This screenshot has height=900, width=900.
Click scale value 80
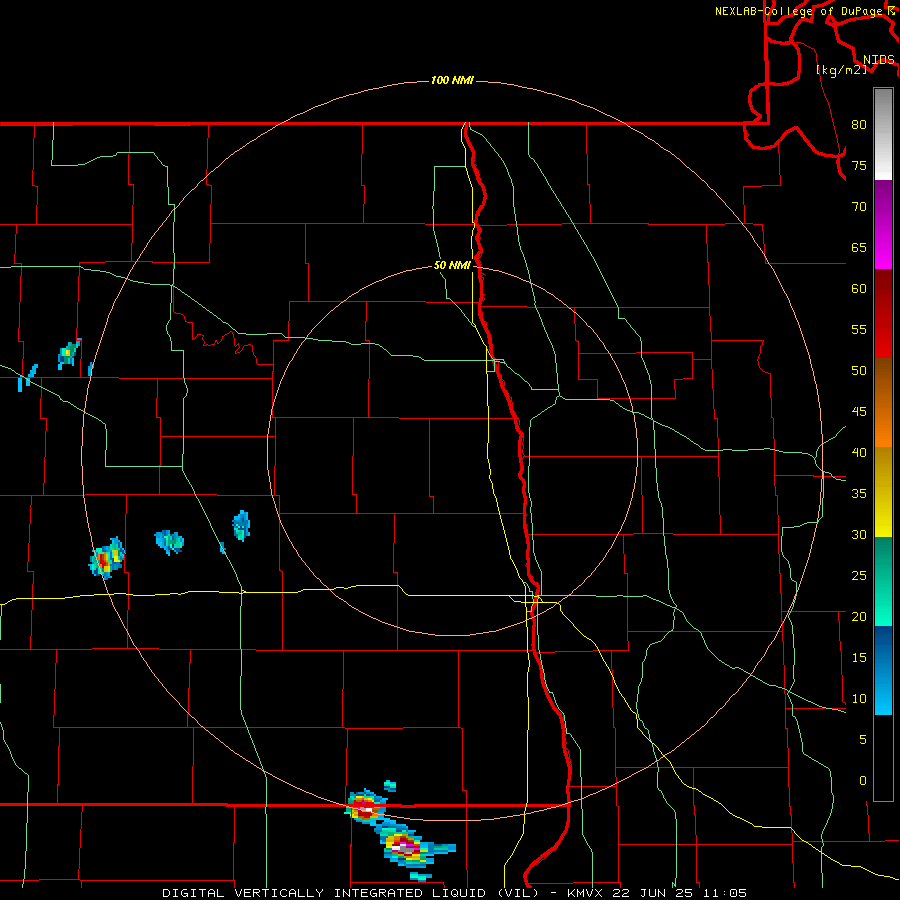(859, 125)
